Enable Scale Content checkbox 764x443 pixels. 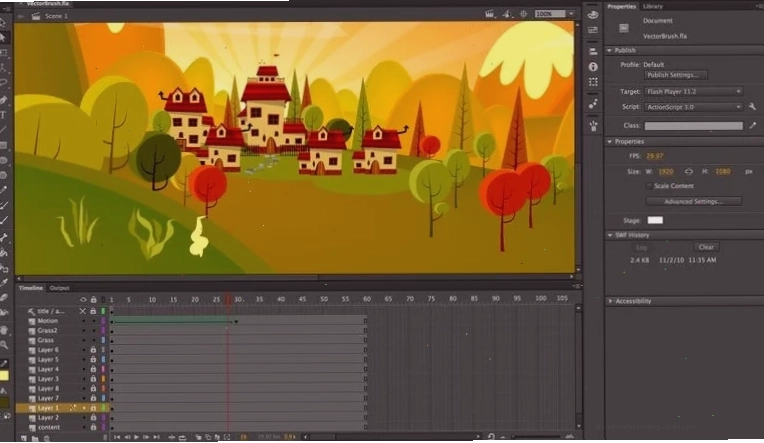649,186
